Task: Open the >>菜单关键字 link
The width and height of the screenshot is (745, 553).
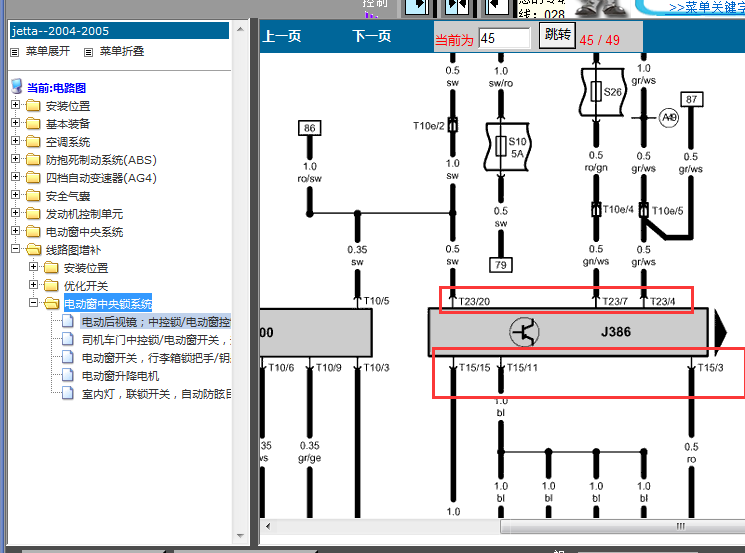Action: (707, 8)
